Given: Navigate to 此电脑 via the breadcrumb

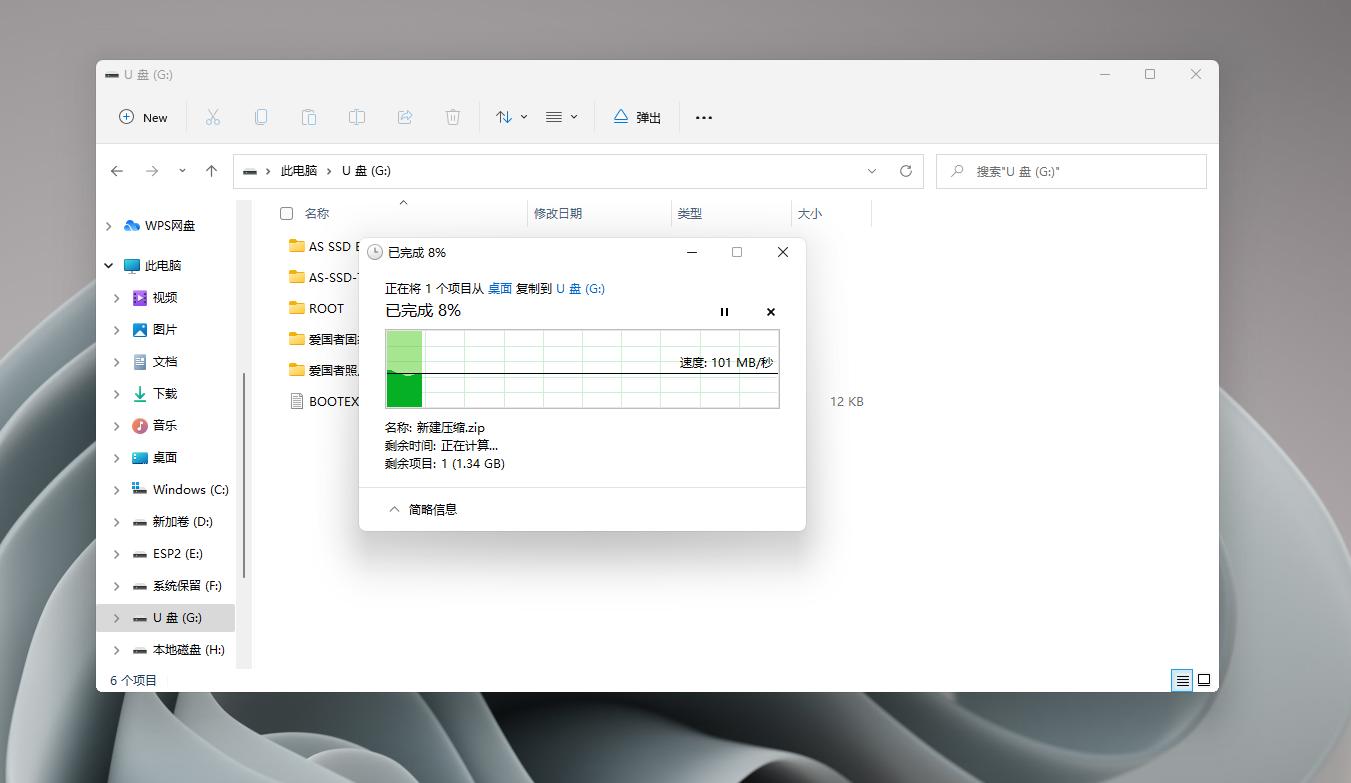Looking at the screenshot, I should point(301,170).
